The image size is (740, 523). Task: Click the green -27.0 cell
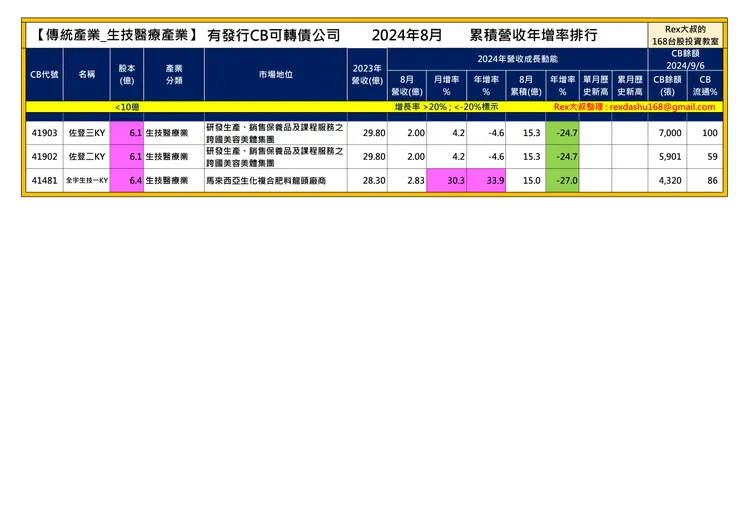[562, 180]
